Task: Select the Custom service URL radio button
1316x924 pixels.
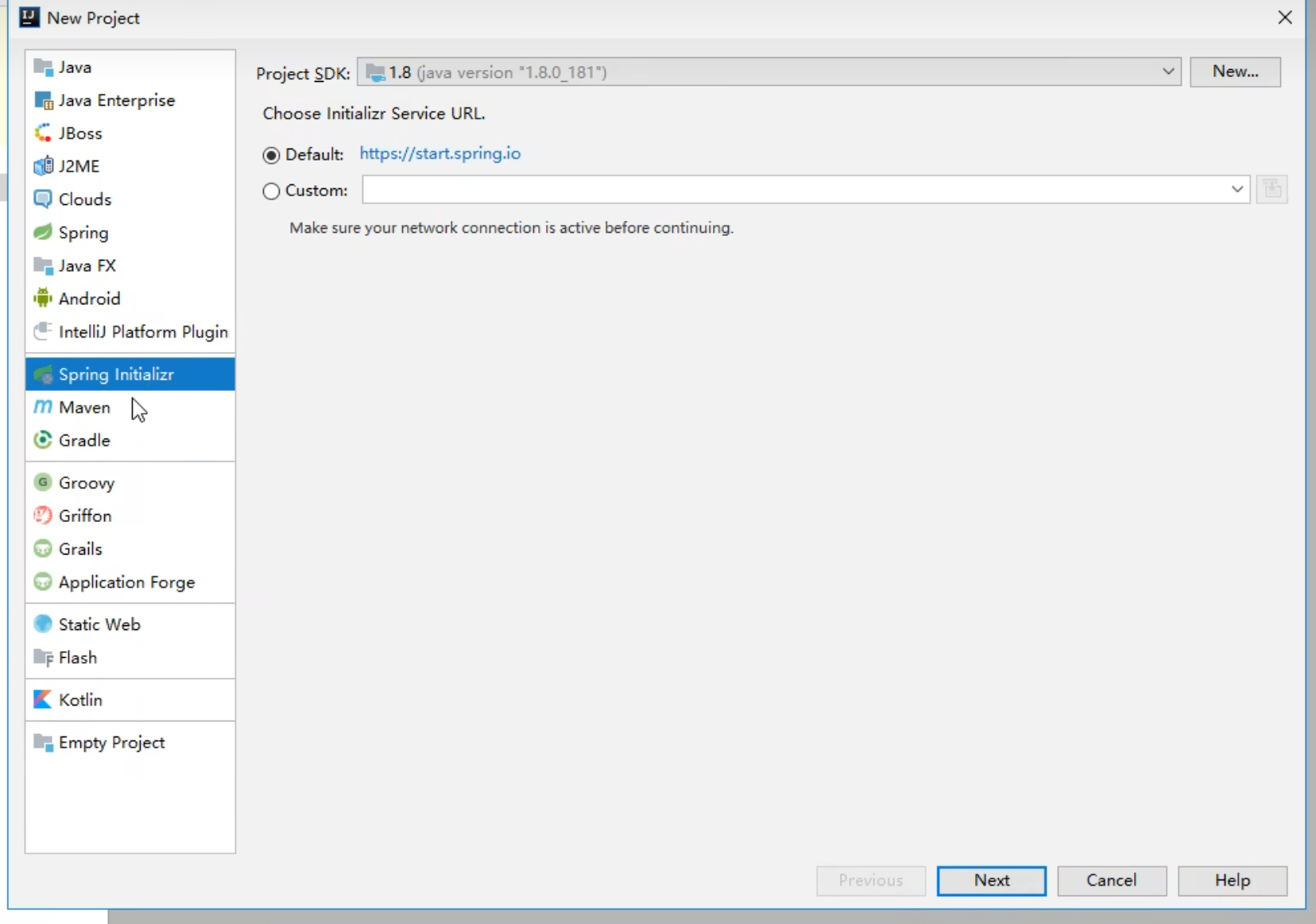Action: click(x=272, y=191)
